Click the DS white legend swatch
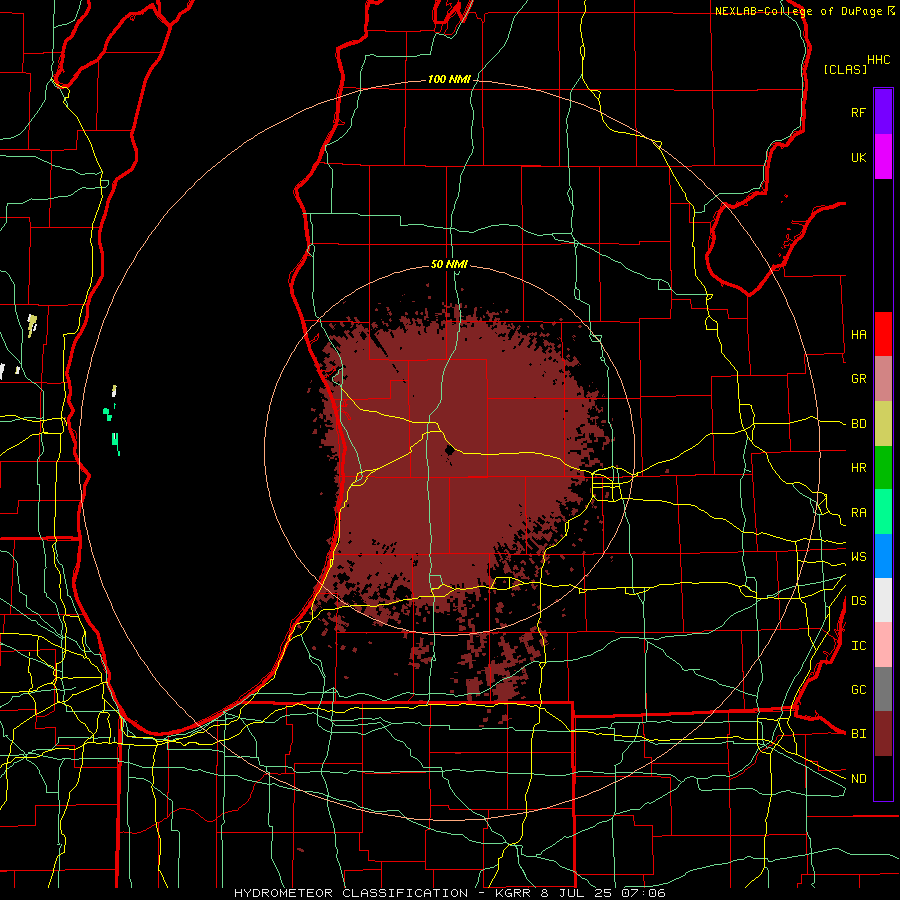Screen dimensions: 900x900 883,600
